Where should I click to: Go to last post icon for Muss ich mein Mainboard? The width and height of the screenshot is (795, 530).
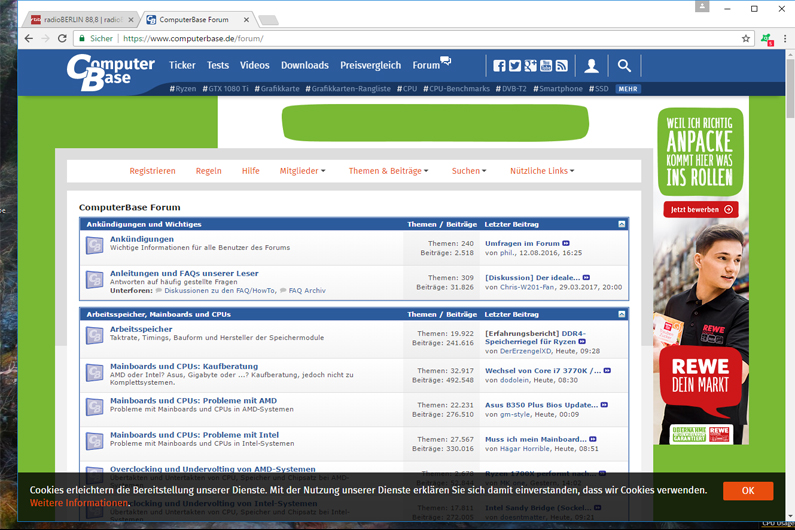pos(592,439)
